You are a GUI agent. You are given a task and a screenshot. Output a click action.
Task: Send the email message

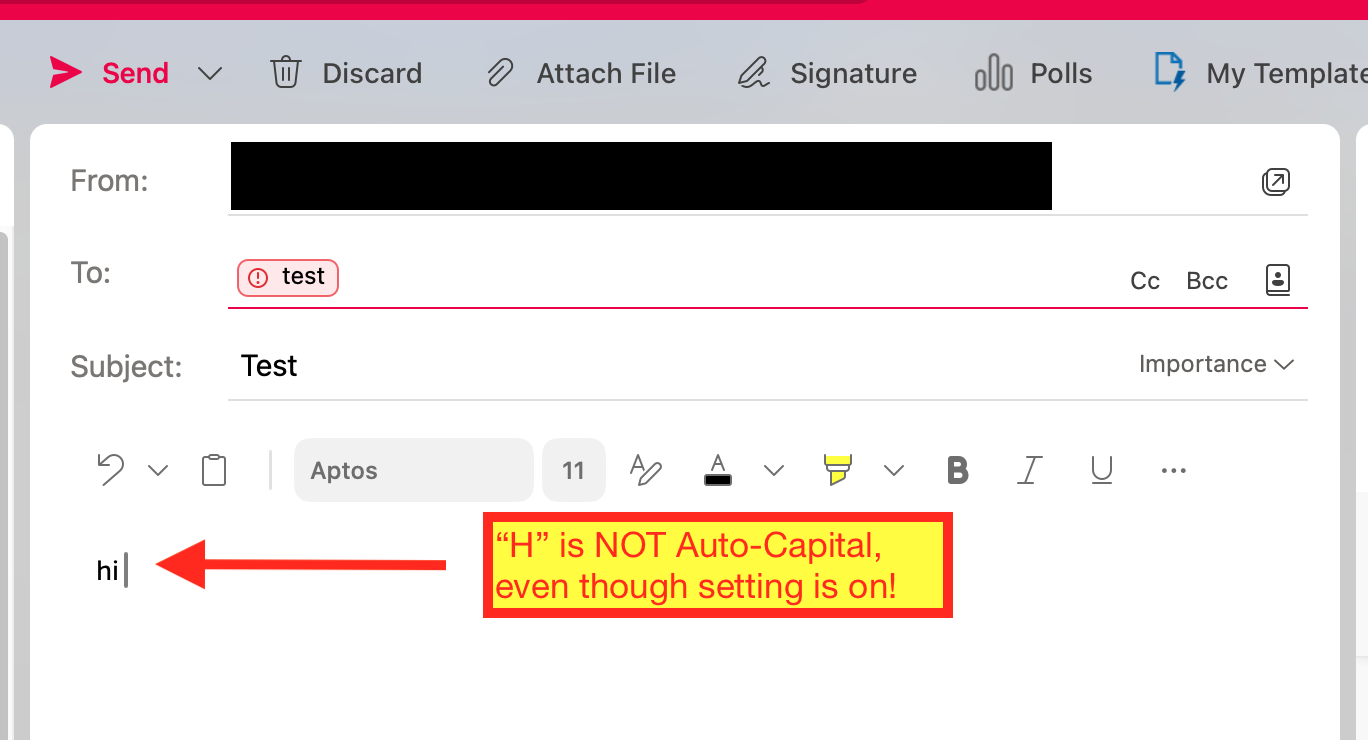[109, 73]
